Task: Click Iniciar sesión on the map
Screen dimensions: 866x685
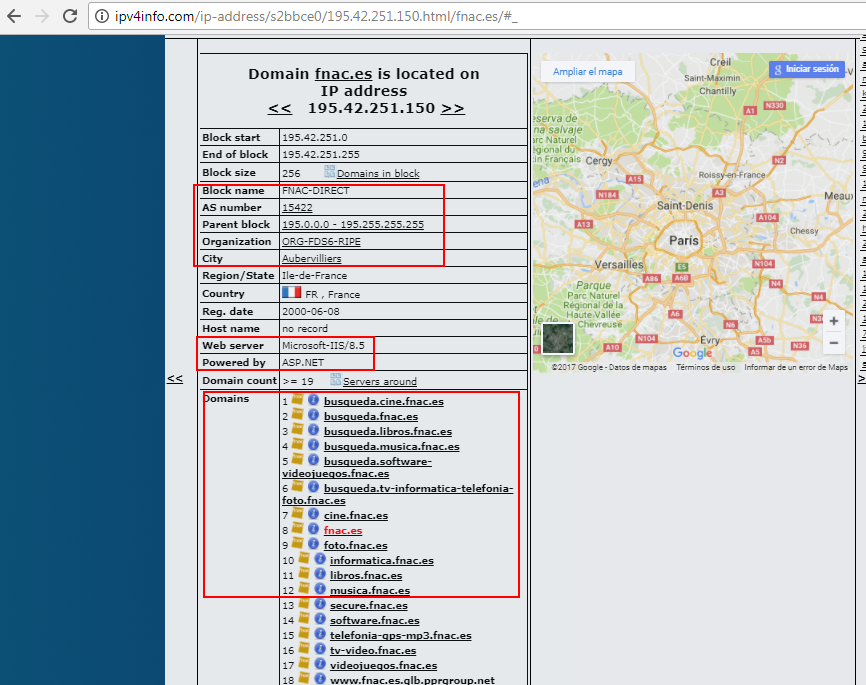Action: pos(806,69)
